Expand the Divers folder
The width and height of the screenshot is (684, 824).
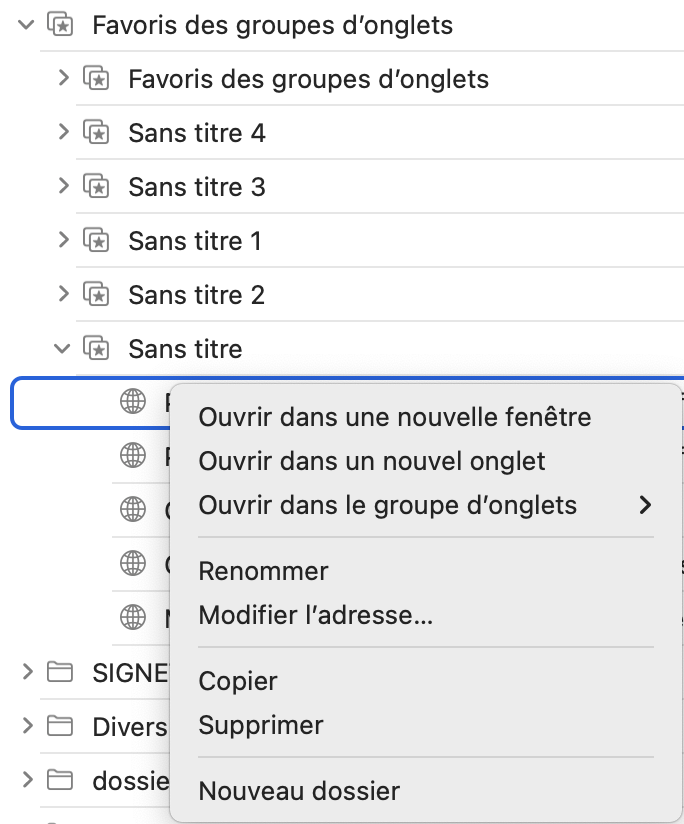click(x=27, y=726)
